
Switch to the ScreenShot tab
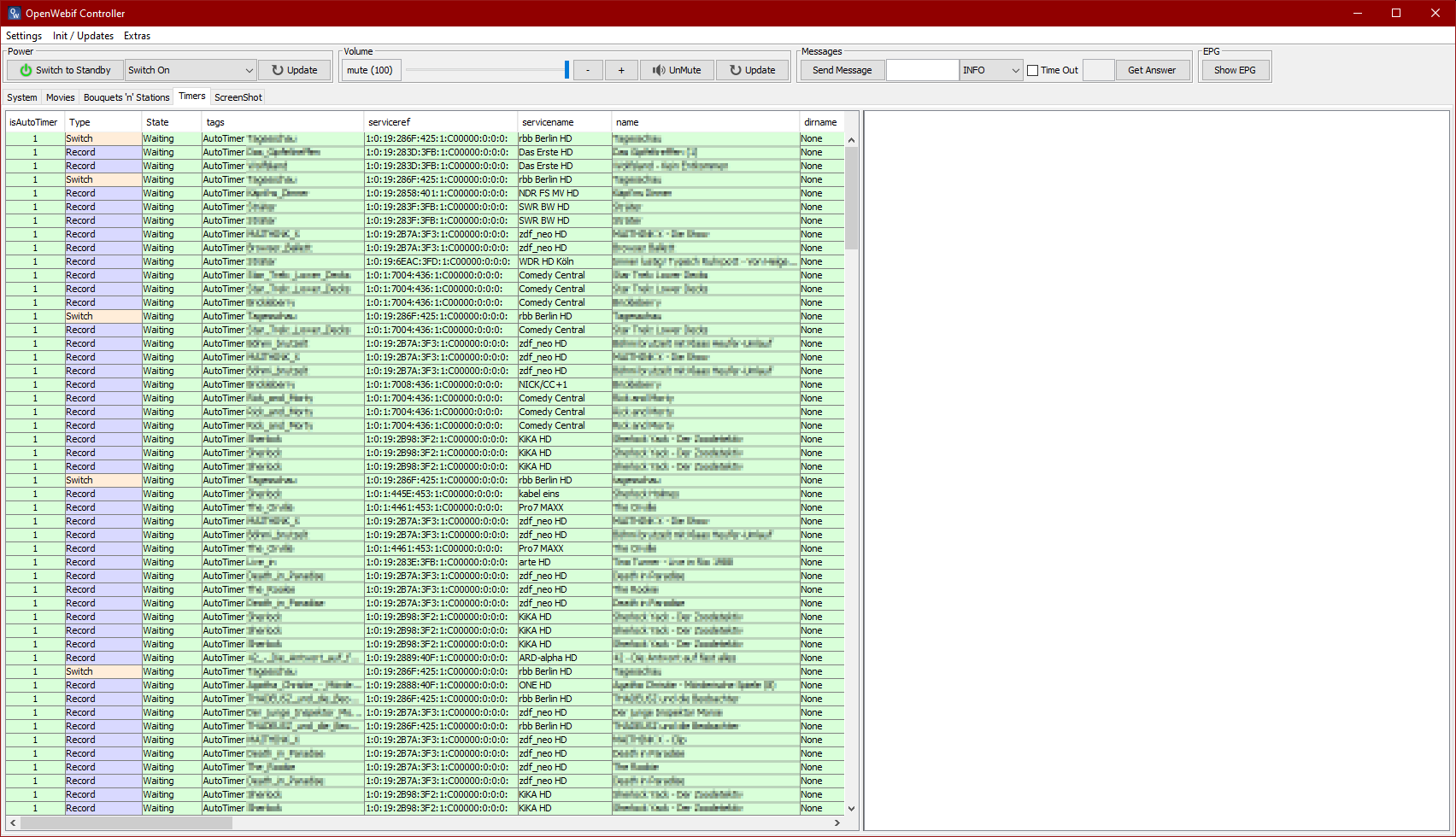(238, 97)
